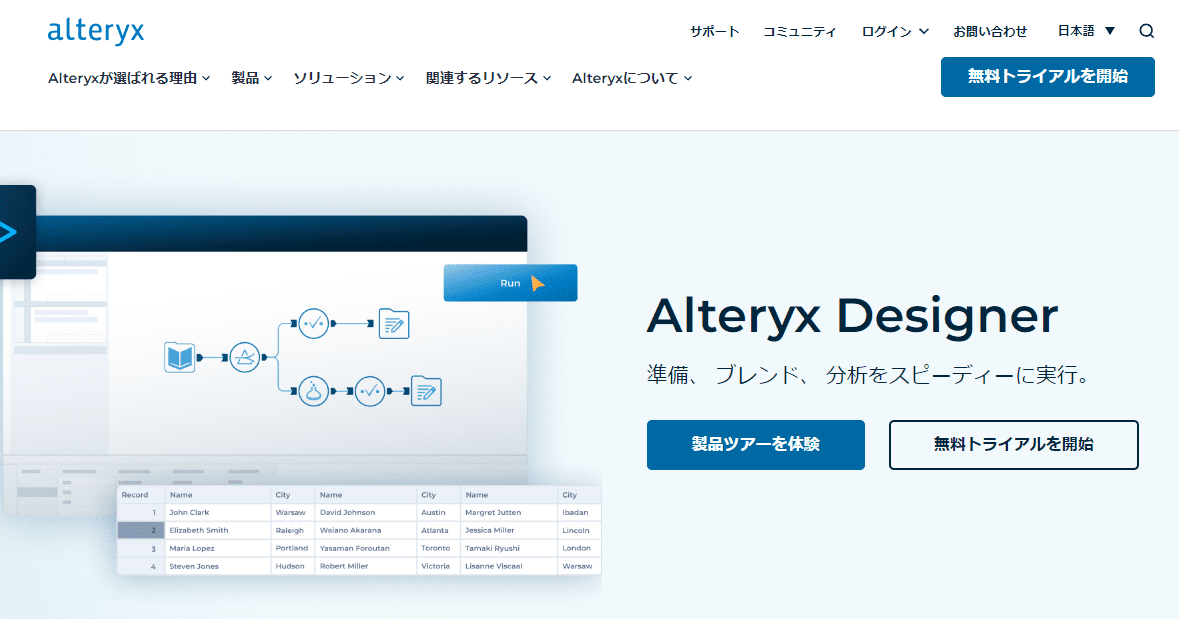Click the Maria Lopez table cell
The height and width of the screenshot is (619, 1179).
[217, 548]
